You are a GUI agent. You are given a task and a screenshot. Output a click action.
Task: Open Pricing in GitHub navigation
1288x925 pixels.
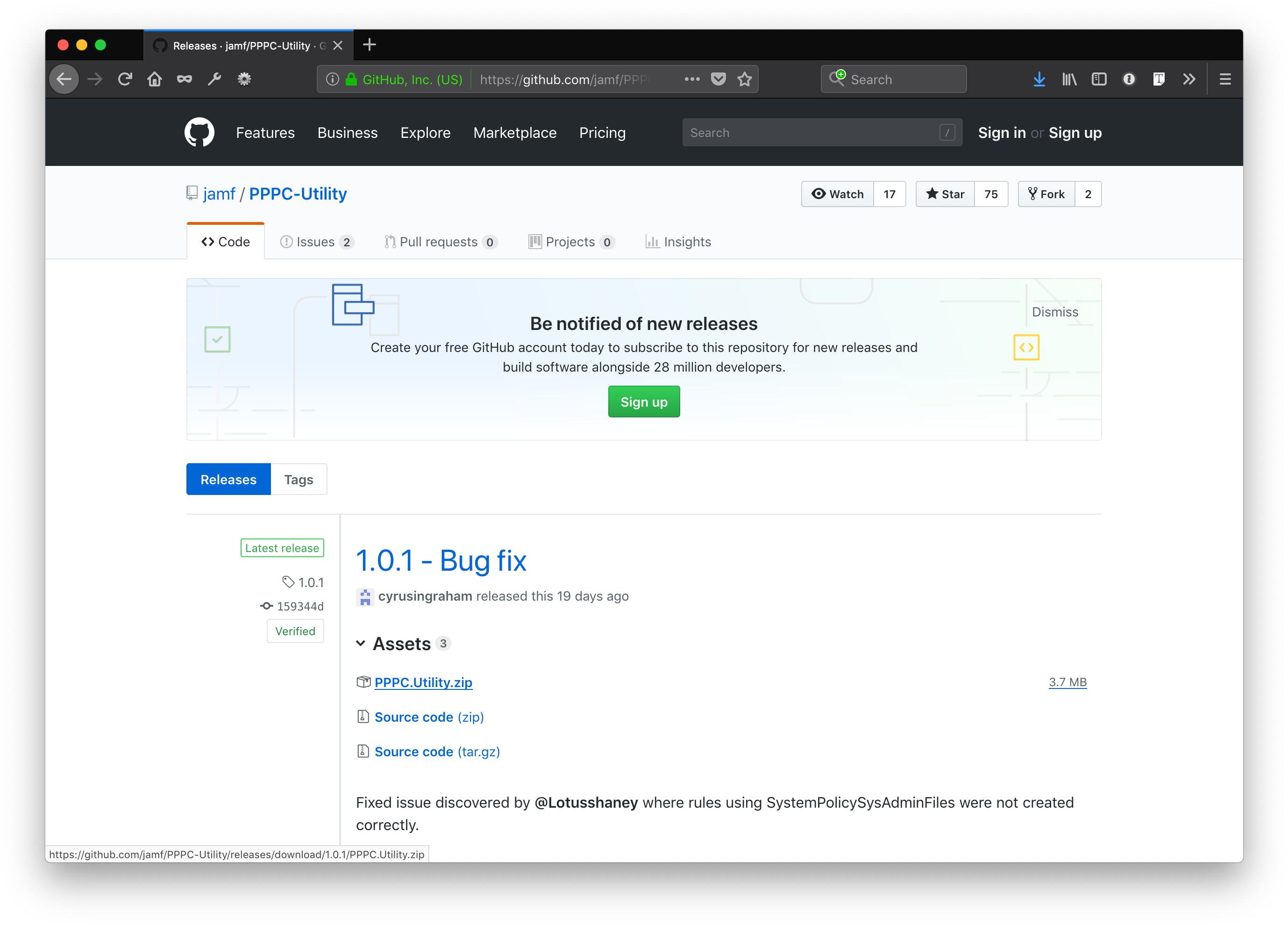click(602, 132)
